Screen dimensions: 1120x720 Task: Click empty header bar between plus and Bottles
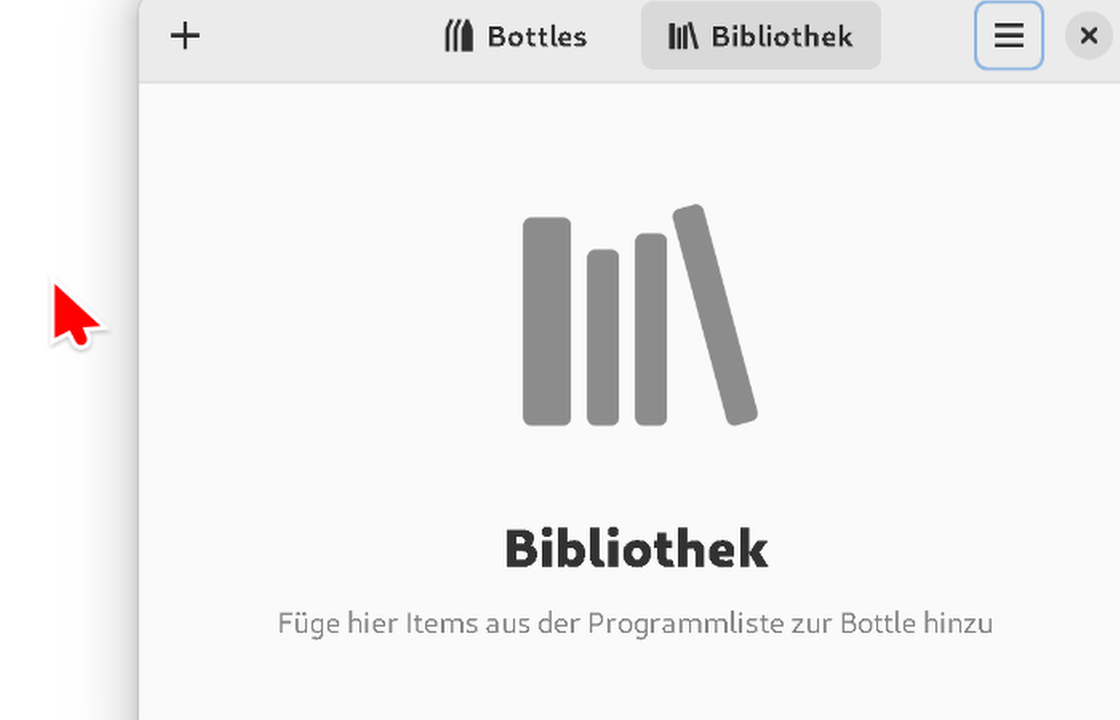coord(321,36)
